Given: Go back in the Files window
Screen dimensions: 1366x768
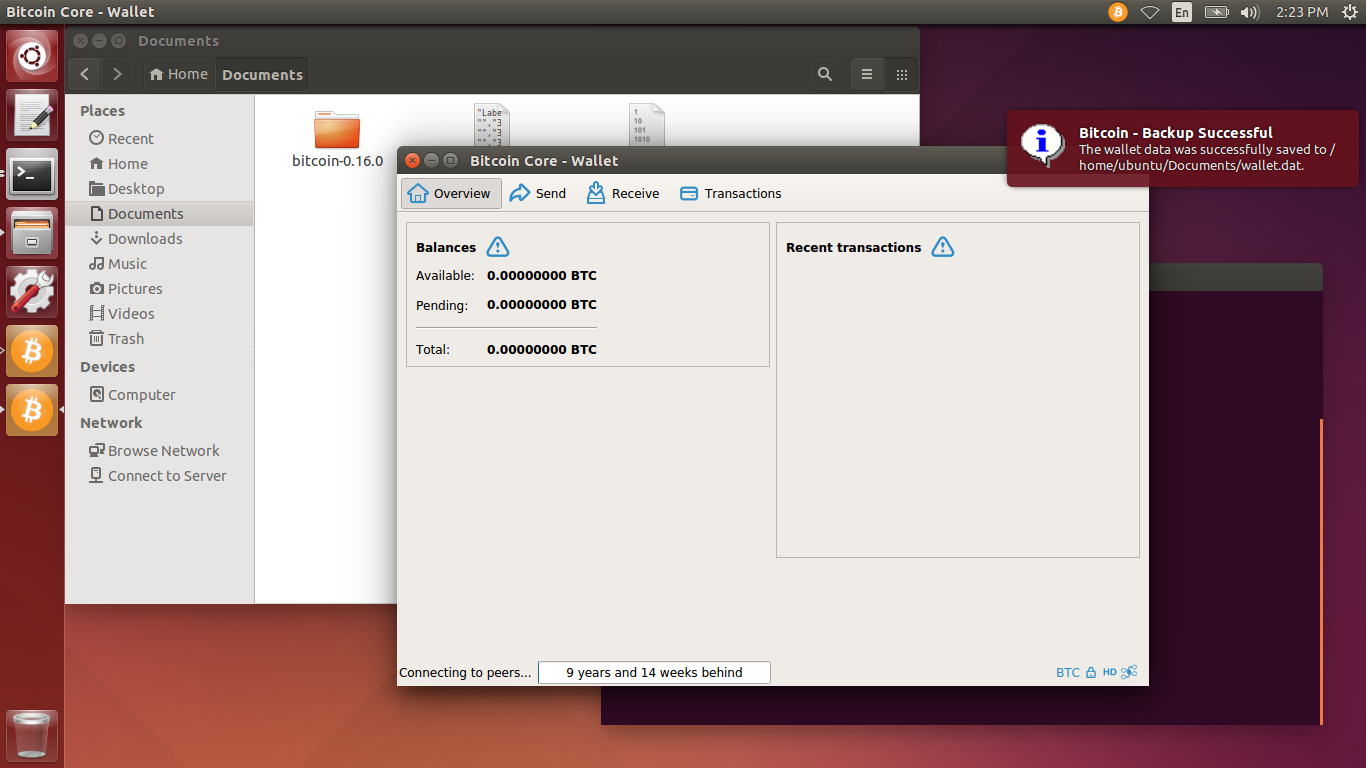Looking at the screenshot, I should click(84, 74).
